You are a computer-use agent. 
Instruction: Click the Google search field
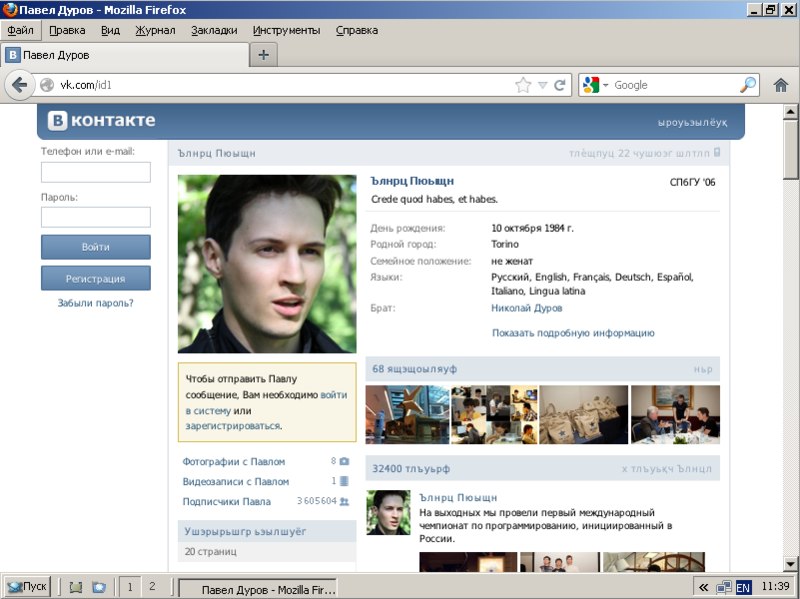(673, 85)
